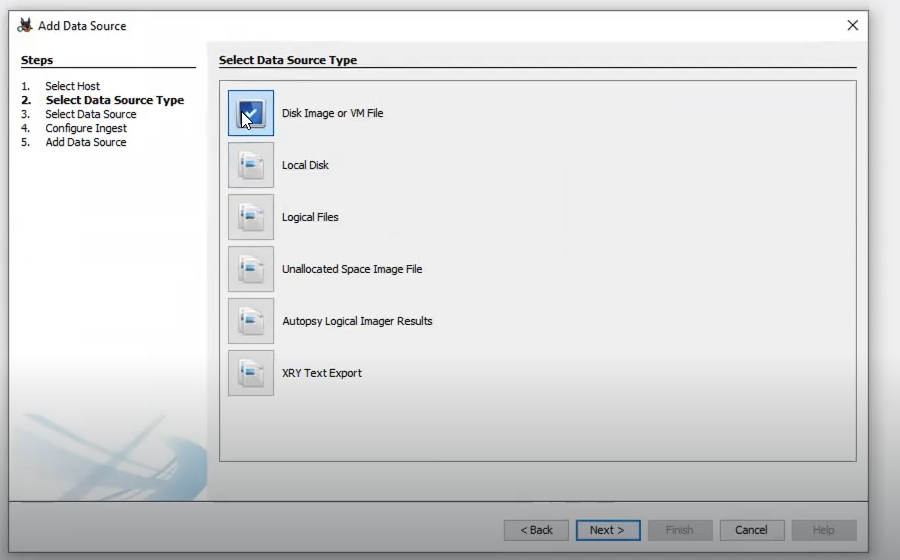
Task: Click step 4 'Configure Ingest' text
Action: click(x=86, y=128)
